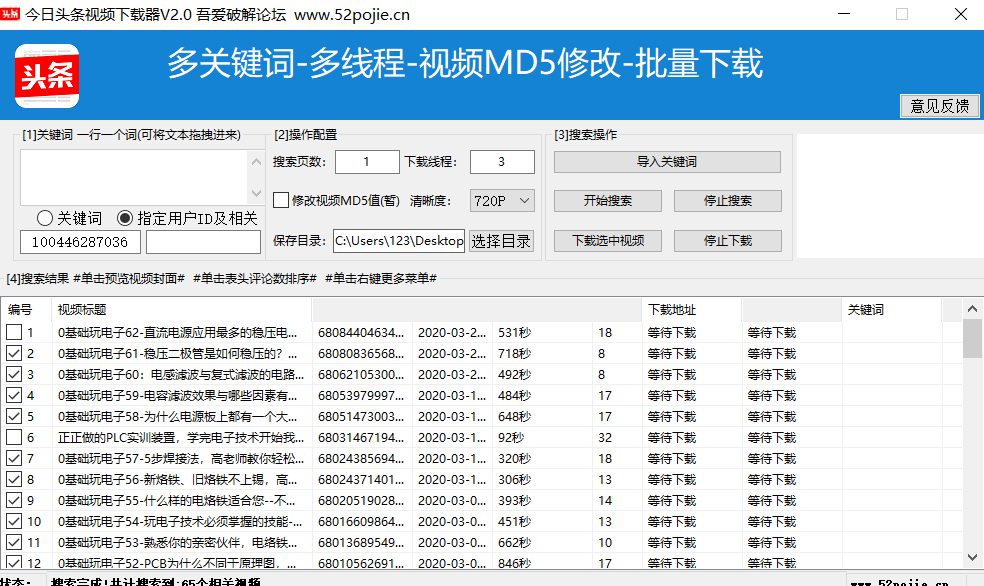The height and width of the screenshot is (586, 984).
Task: Click comment count 32 in row 6
Action: (x=605, y=438)
